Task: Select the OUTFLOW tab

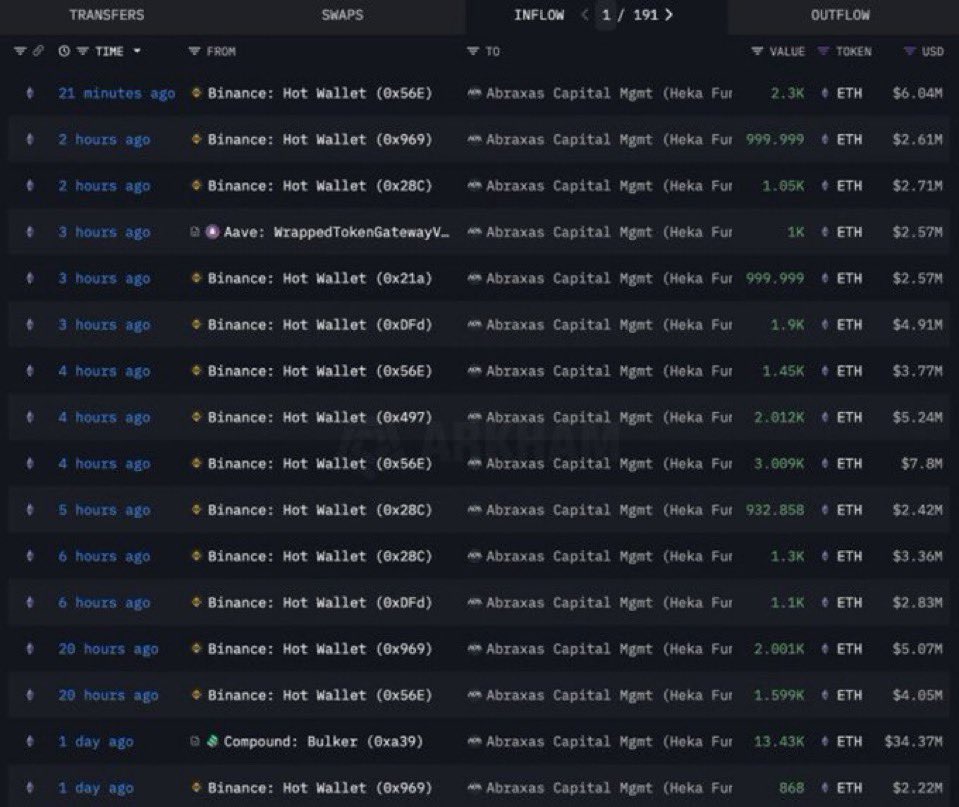Action: [840, 15]
